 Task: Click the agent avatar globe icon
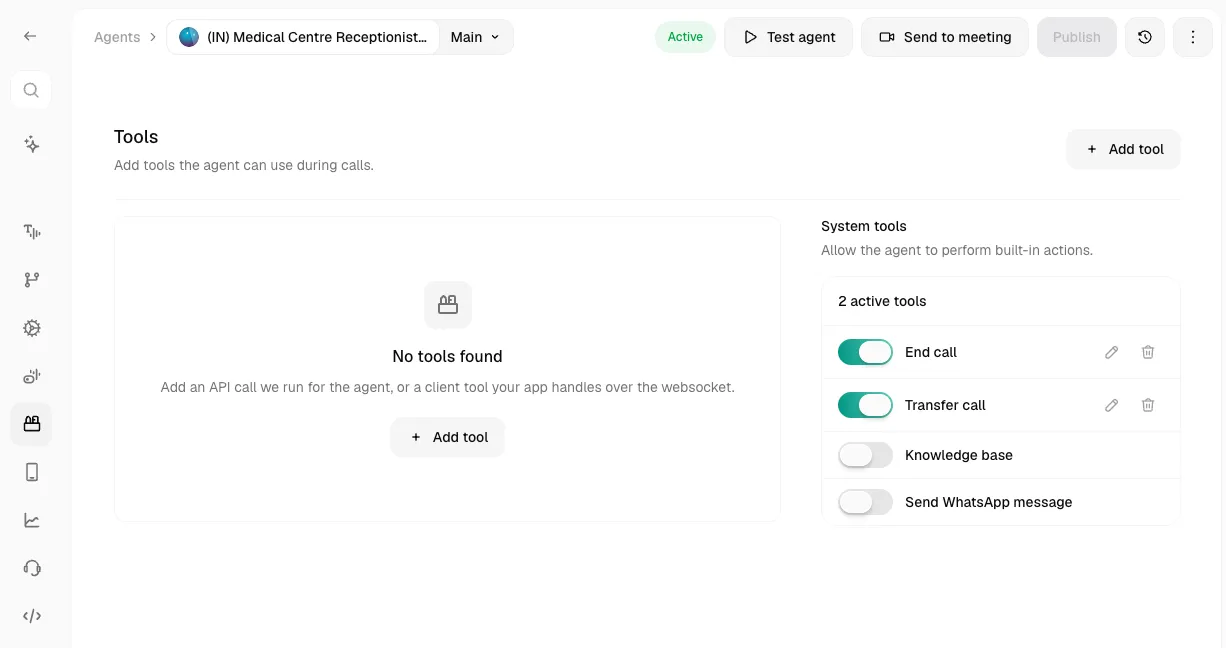[x=189, y=37]
